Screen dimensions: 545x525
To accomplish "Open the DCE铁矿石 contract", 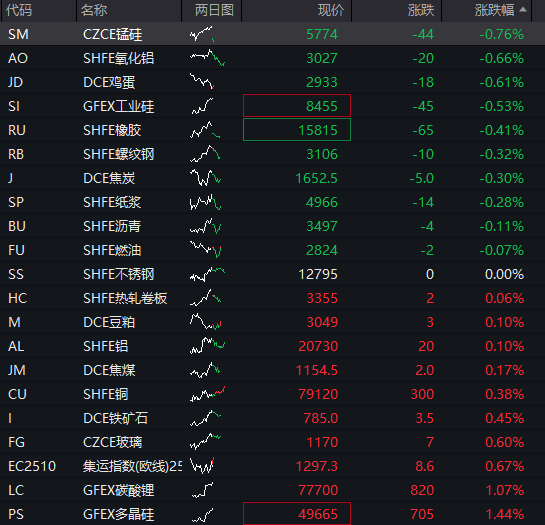I will point(272,418).
